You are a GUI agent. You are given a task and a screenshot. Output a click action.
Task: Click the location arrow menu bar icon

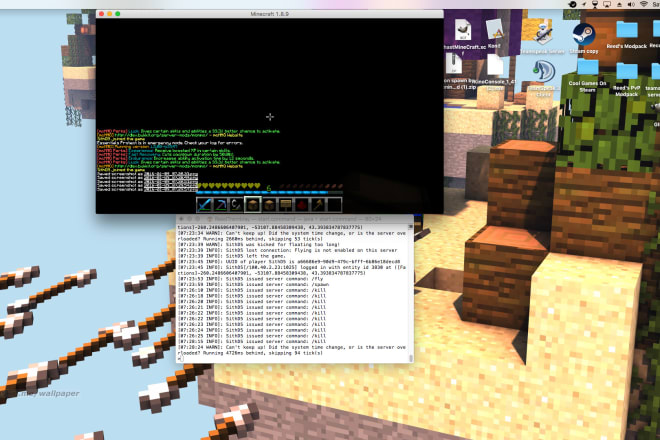(584, 4)
